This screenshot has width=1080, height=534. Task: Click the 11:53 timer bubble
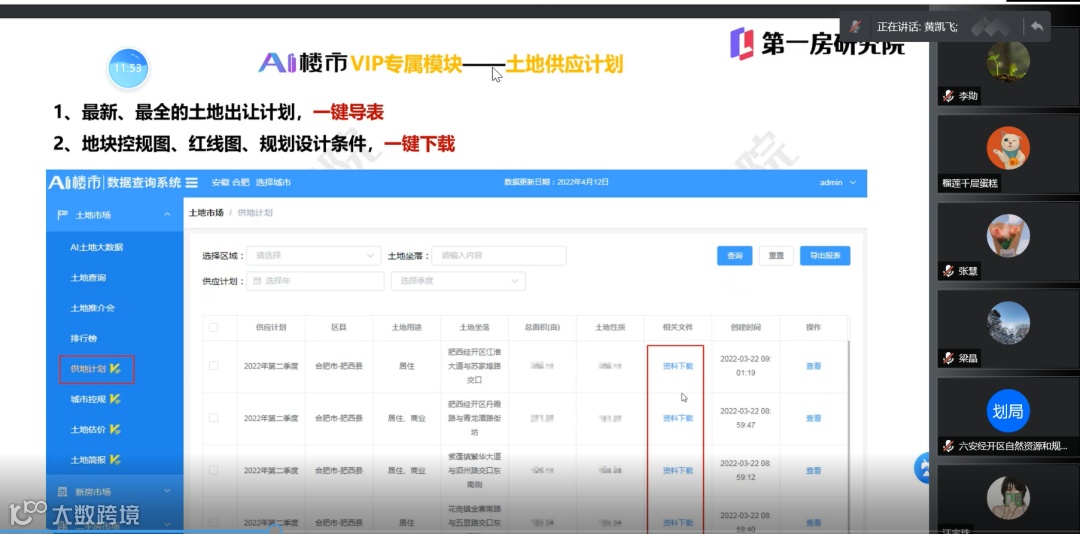pyautogui.click(x=128, y=68)
